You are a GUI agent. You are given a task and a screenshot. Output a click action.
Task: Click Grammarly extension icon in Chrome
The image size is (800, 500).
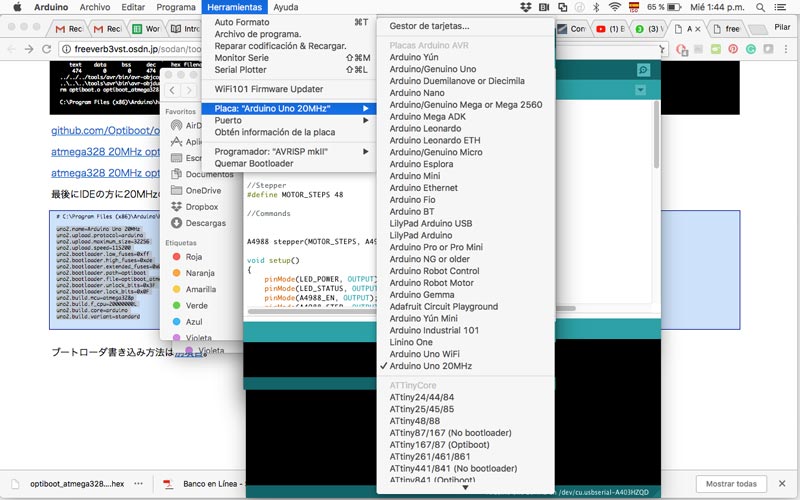click(751, 49)
